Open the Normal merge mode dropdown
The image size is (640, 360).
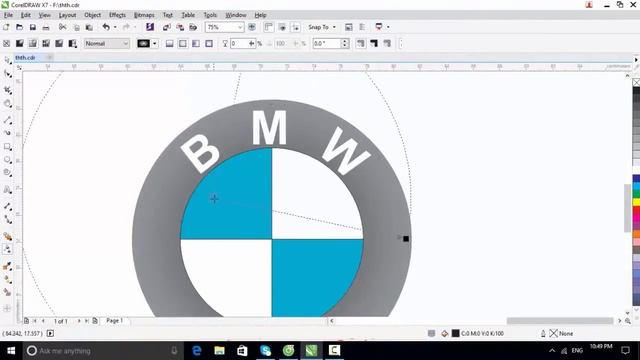point(125,43)
